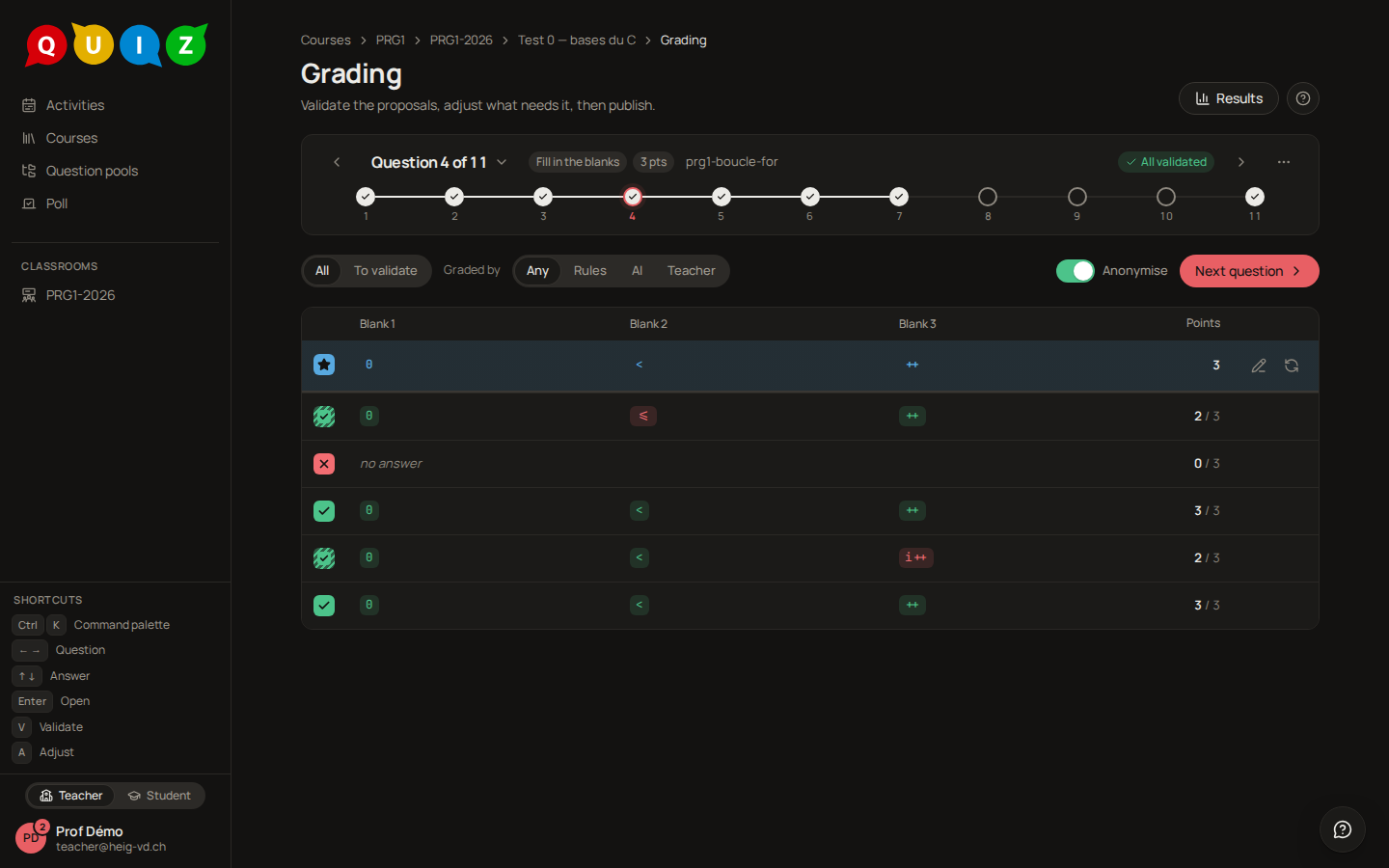
Task: Open Poll in the sidebar
Action: [x=116, y=203]
